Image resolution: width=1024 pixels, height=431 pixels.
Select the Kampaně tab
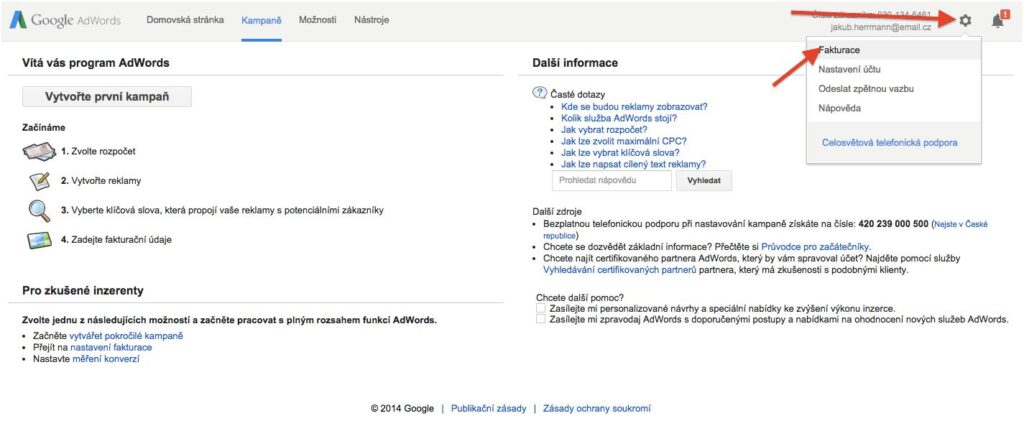point(261,20)
